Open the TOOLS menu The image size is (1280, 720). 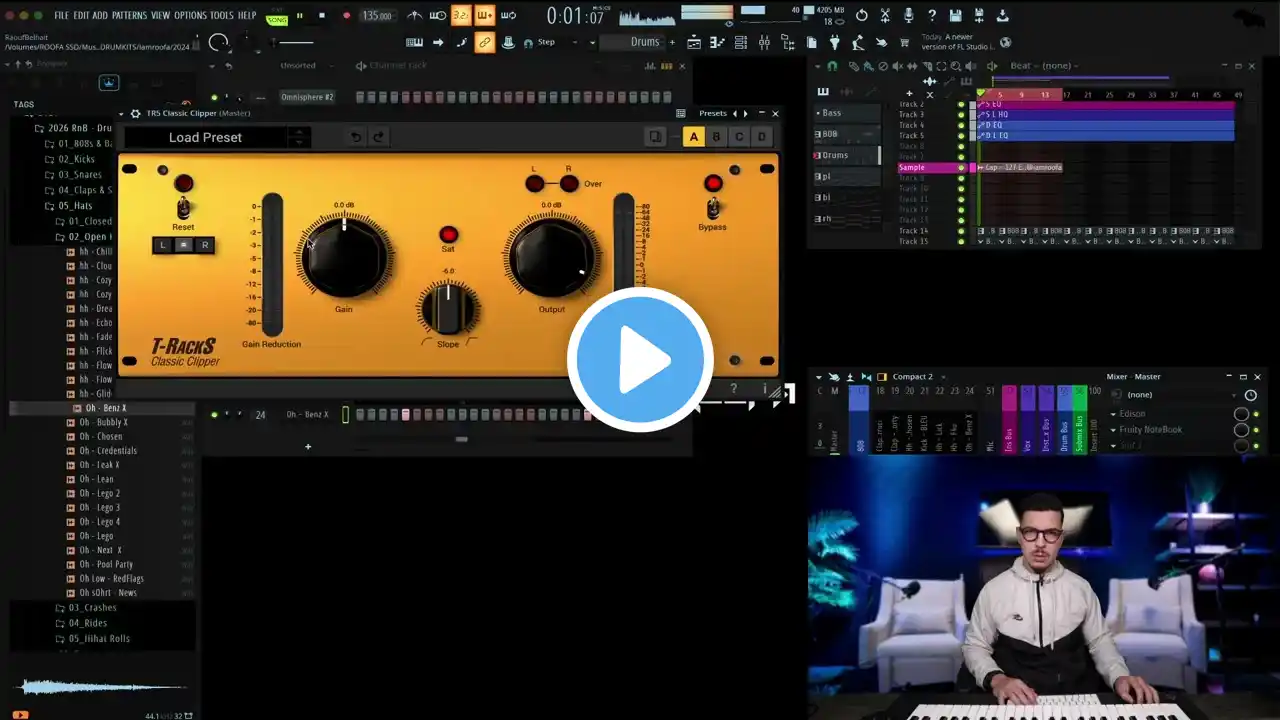[x=222, y=15]
